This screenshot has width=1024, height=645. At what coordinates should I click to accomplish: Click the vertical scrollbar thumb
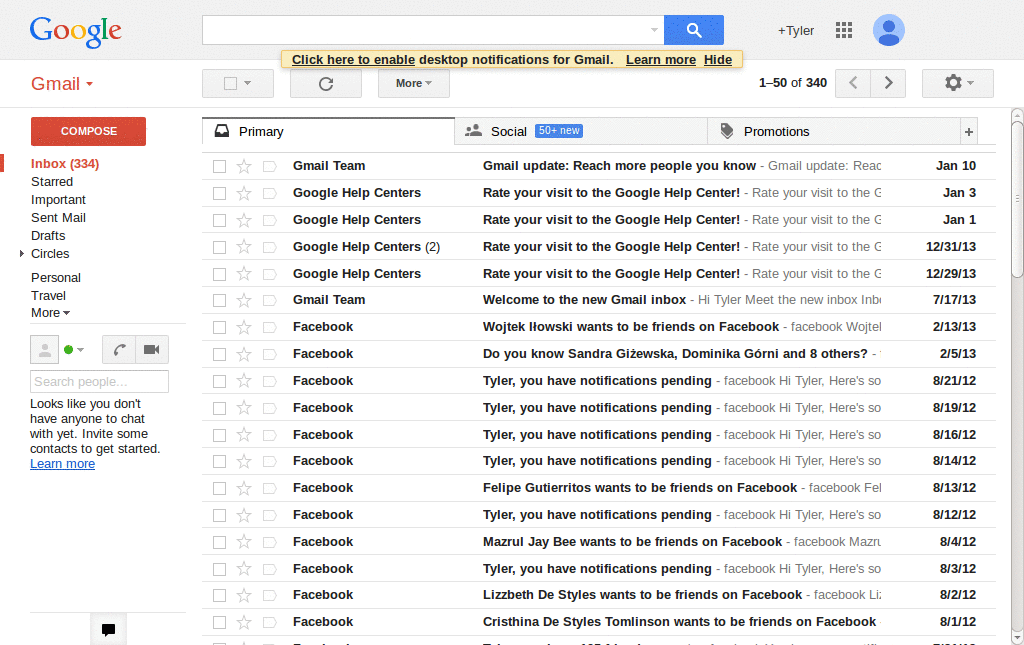[x=1017, y=199]
